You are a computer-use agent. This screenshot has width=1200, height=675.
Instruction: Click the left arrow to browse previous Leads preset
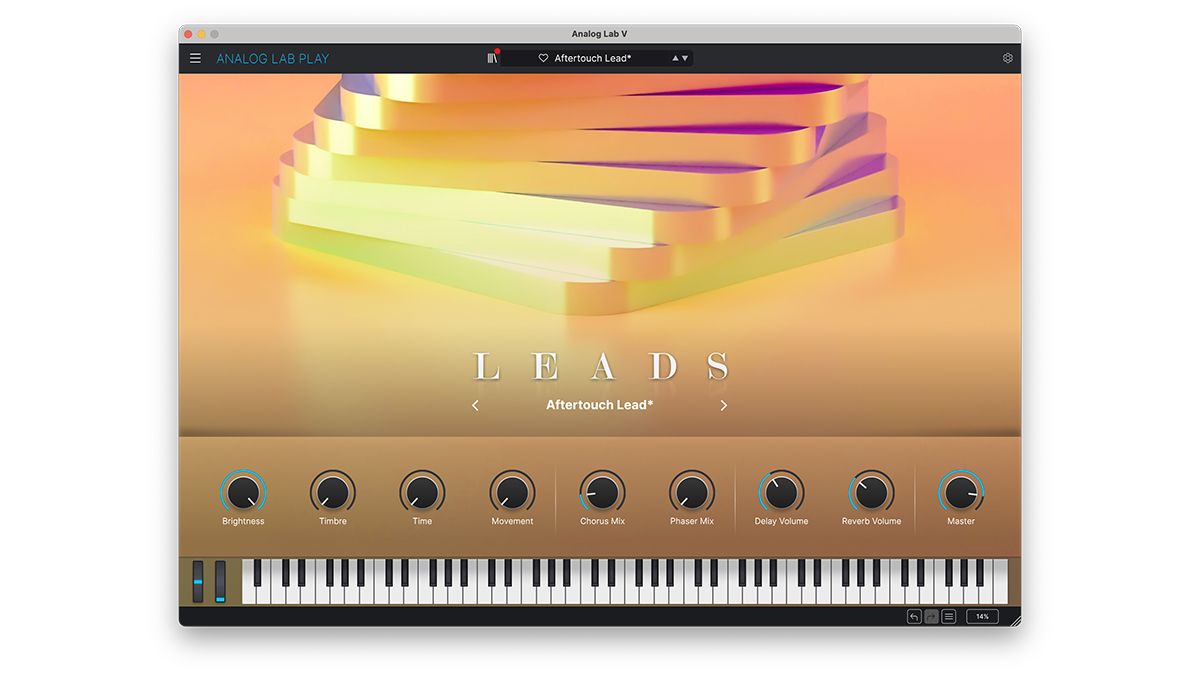475,405
